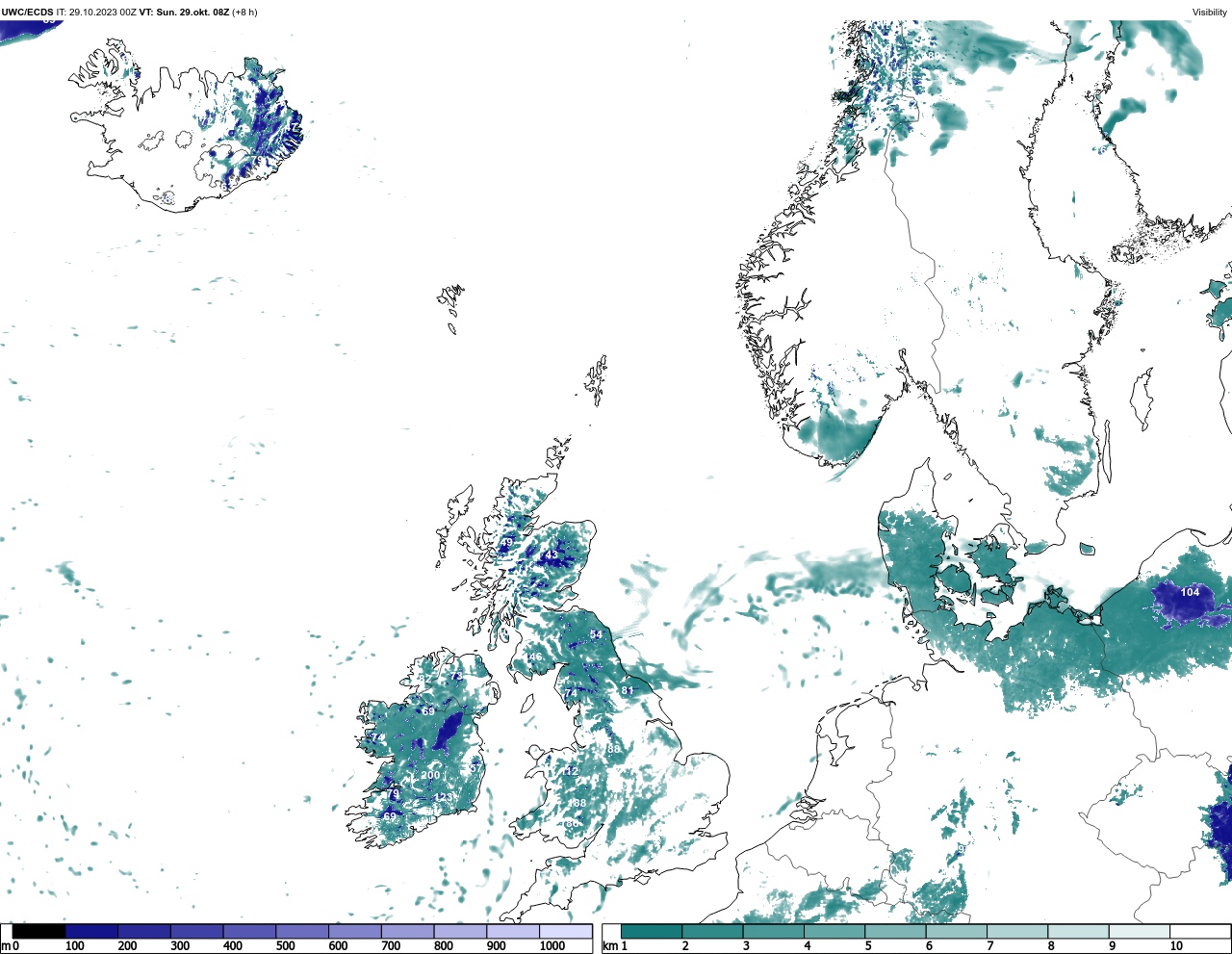Click the '188' value in the Welsh borders
The image size is (1232, 954).
coord(577,803)
